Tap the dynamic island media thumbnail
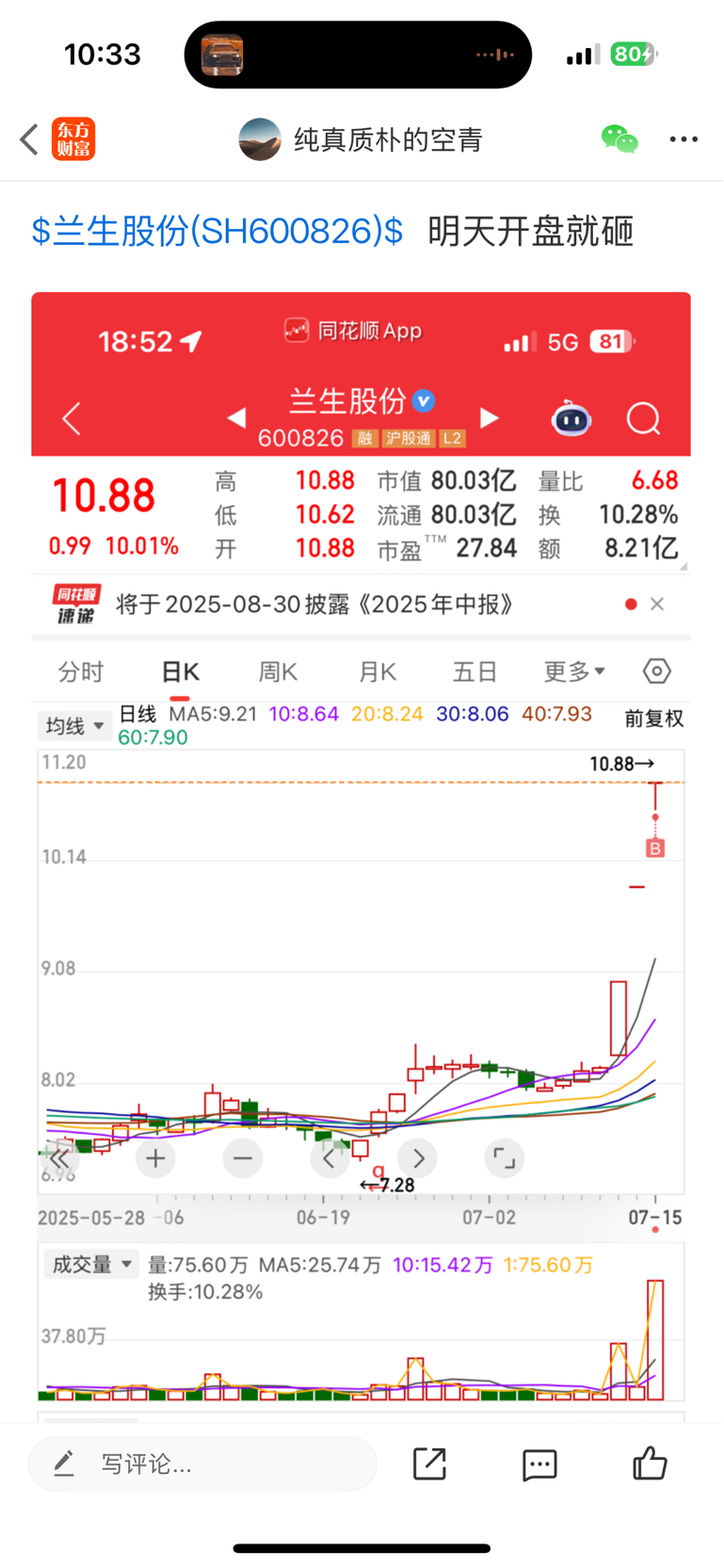 pos(222,55)
